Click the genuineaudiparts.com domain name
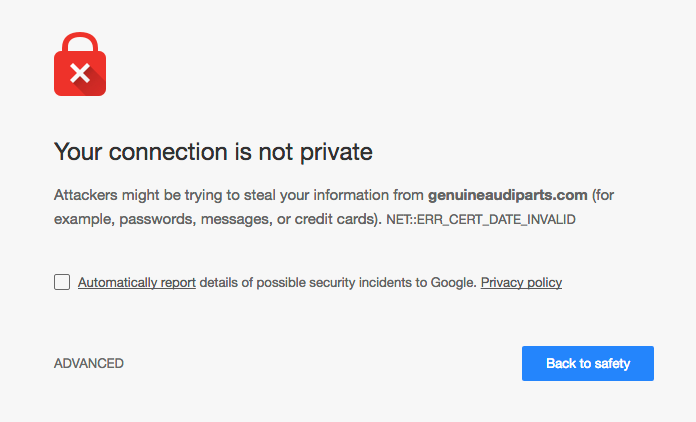Viewport: 696px width, 422px height. tap(508, 195)
